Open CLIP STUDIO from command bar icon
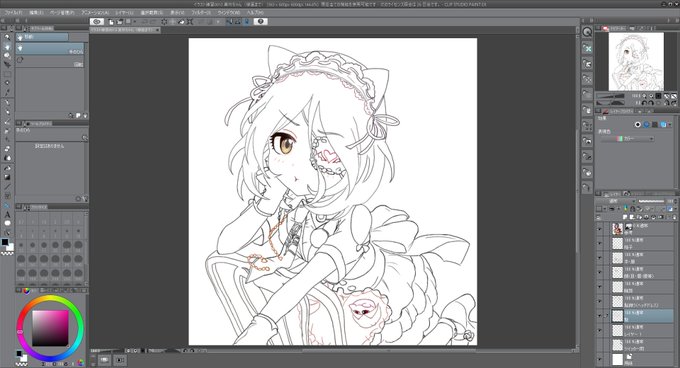This screenshot has width=680, height=368. click(97, 21)
